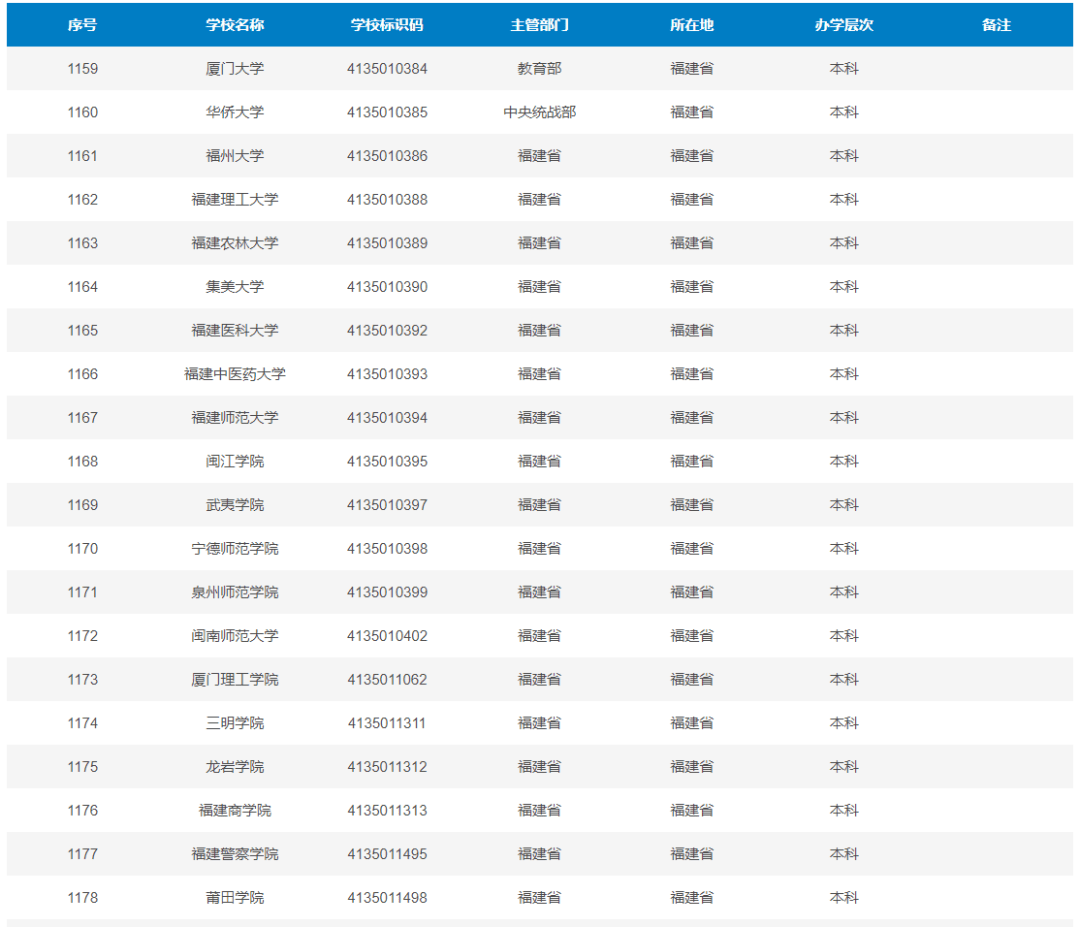Select the 泉州师范学院 school name cell
Screen dimensions: 1080x927
(x=235, y=592)
